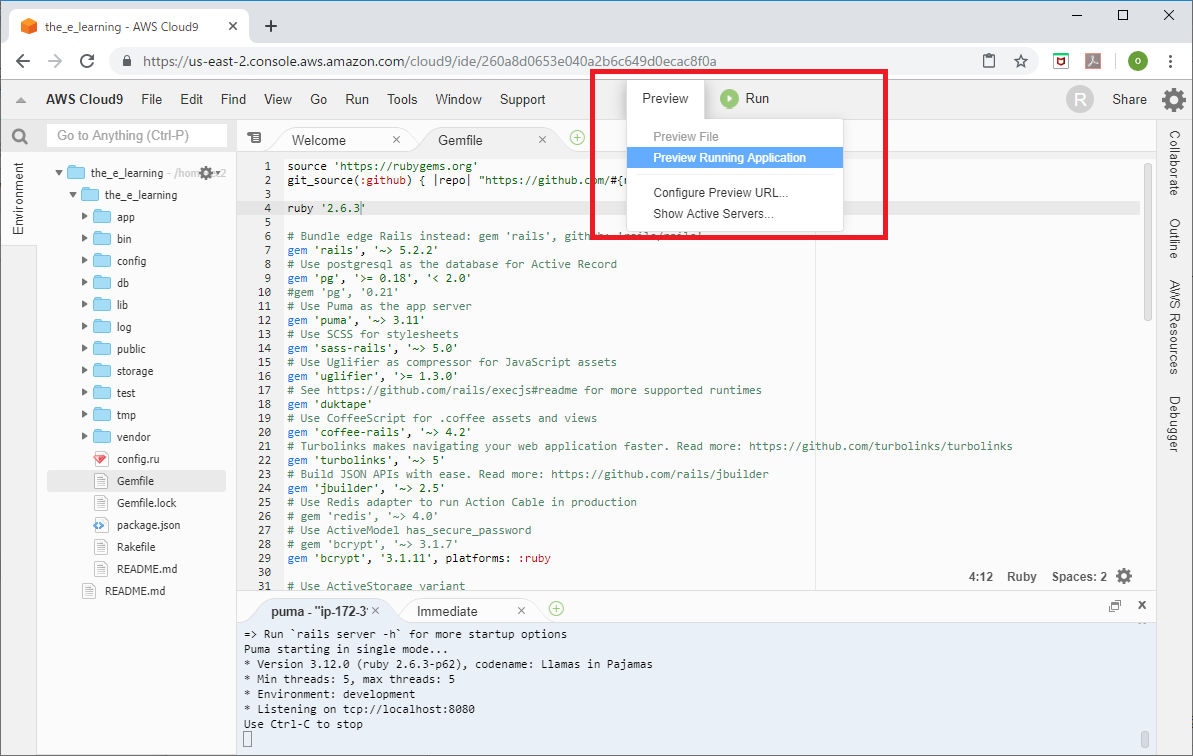Open the Edit menu
Viewport: 1193px width, 756px height.
pyautogui.click(x=191, y=100)
